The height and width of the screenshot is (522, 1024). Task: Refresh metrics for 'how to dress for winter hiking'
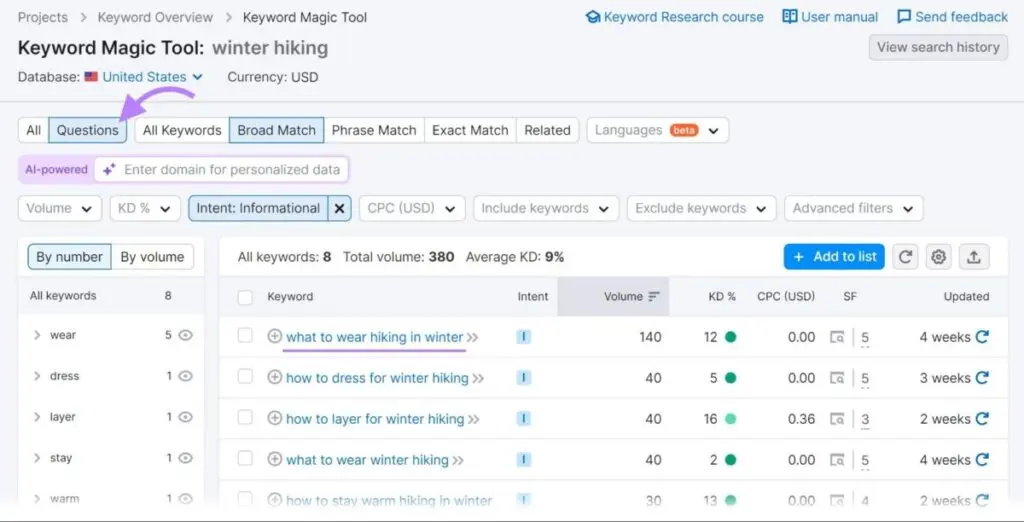tap(982, 378)
